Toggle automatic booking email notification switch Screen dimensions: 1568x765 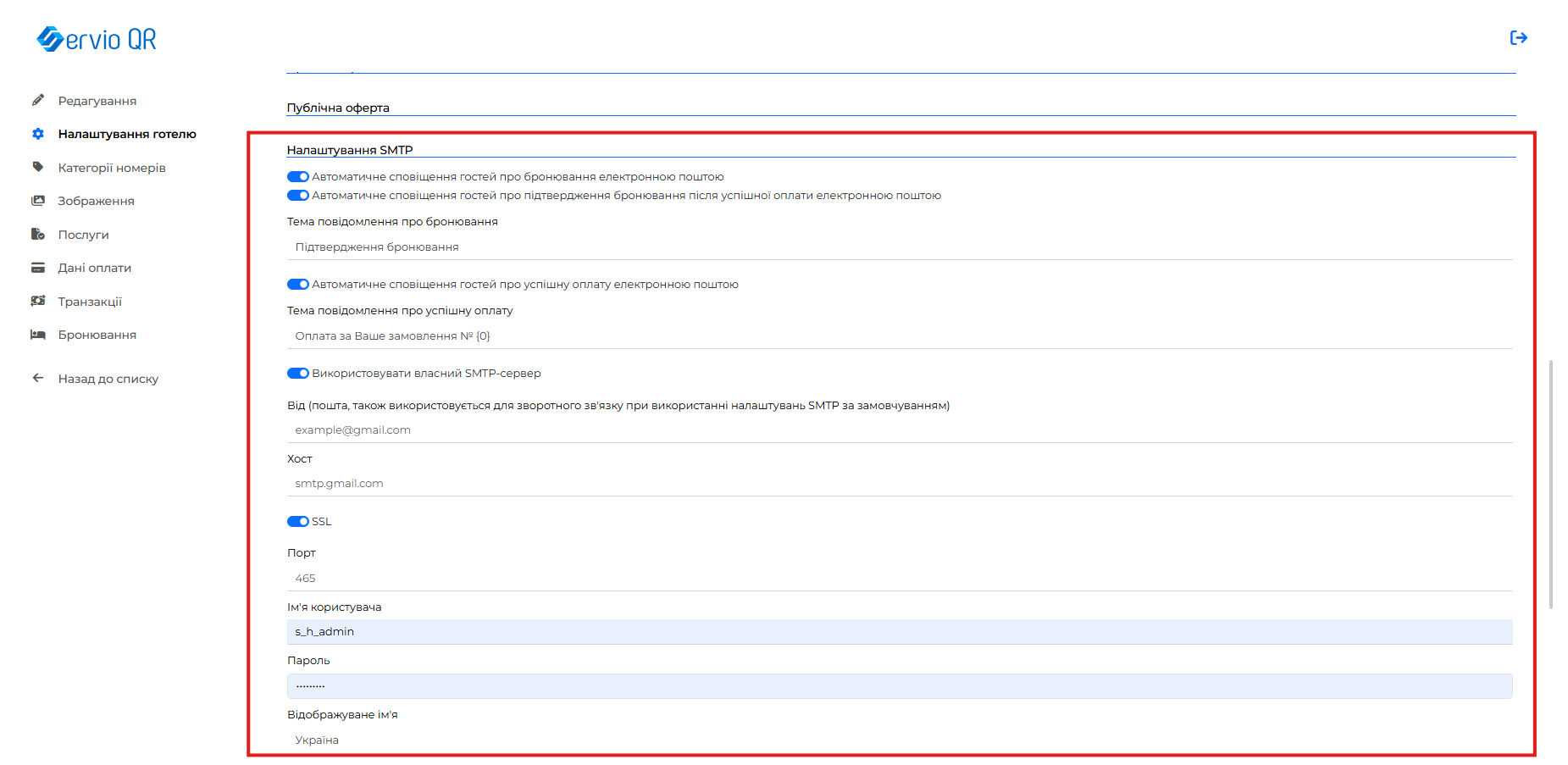(x=297, y=177)
